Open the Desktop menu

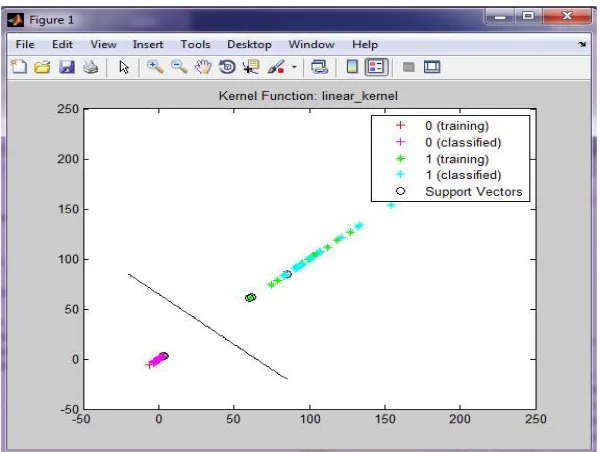[249, 44]
